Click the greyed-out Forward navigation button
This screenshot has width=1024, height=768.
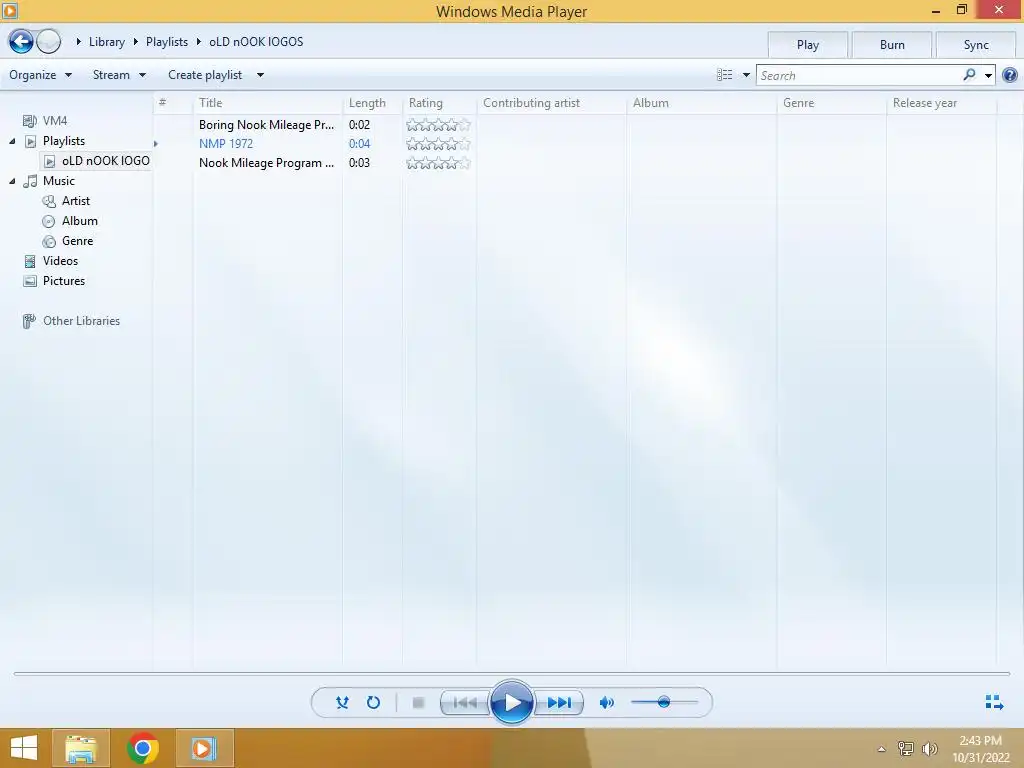48,42
